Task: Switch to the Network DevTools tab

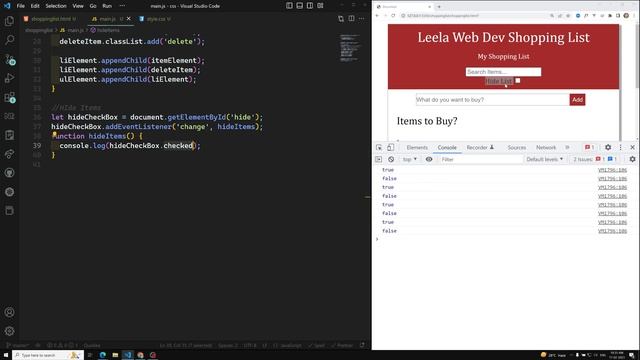Action: 546,147
